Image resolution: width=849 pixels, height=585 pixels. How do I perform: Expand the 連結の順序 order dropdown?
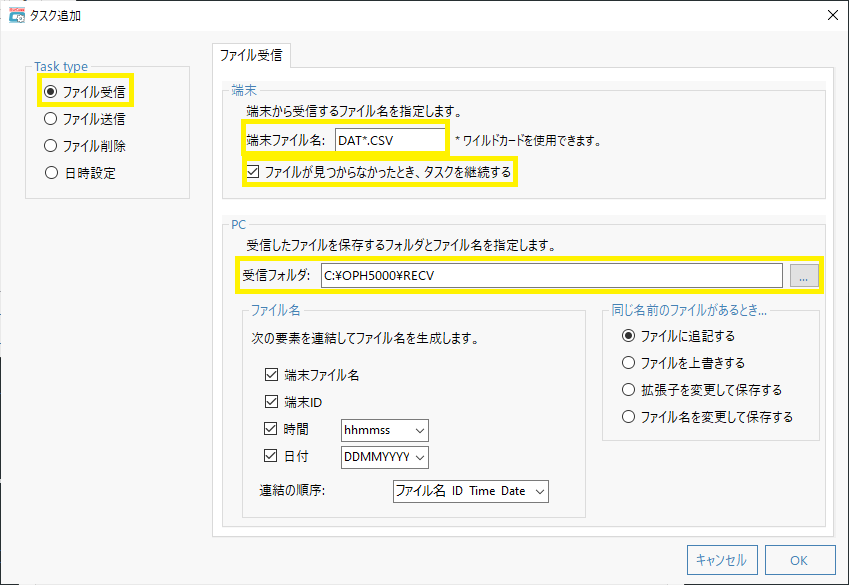pyautogui.click(x=471, y=491)
